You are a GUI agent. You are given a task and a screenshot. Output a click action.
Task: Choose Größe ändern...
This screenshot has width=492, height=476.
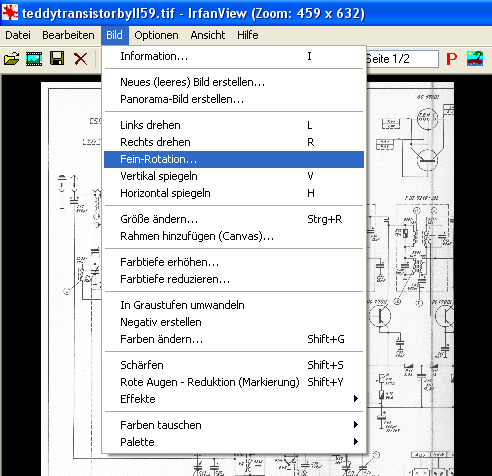tap(234, 219)
